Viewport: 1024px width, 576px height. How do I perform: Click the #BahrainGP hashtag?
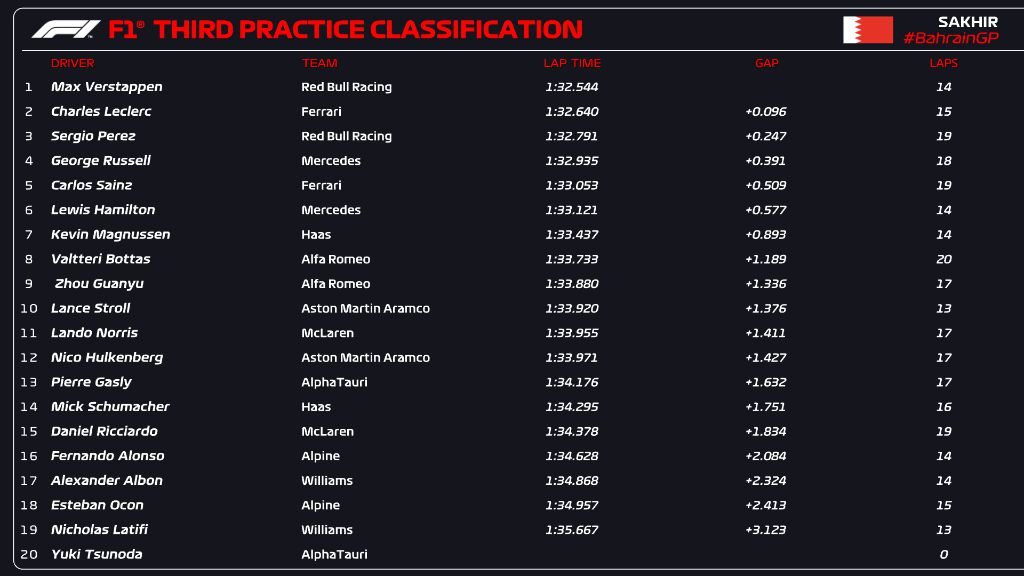coord(950,38)
